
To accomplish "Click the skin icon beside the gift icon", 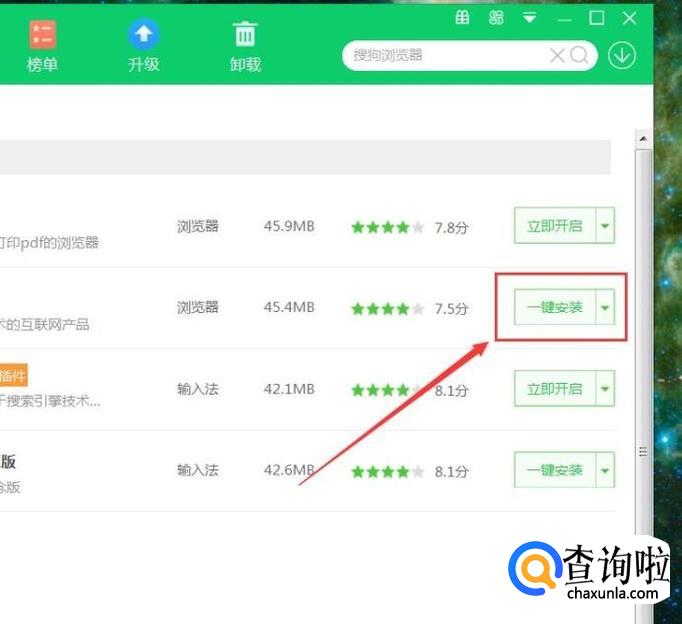I will click(x=496, y=18).
